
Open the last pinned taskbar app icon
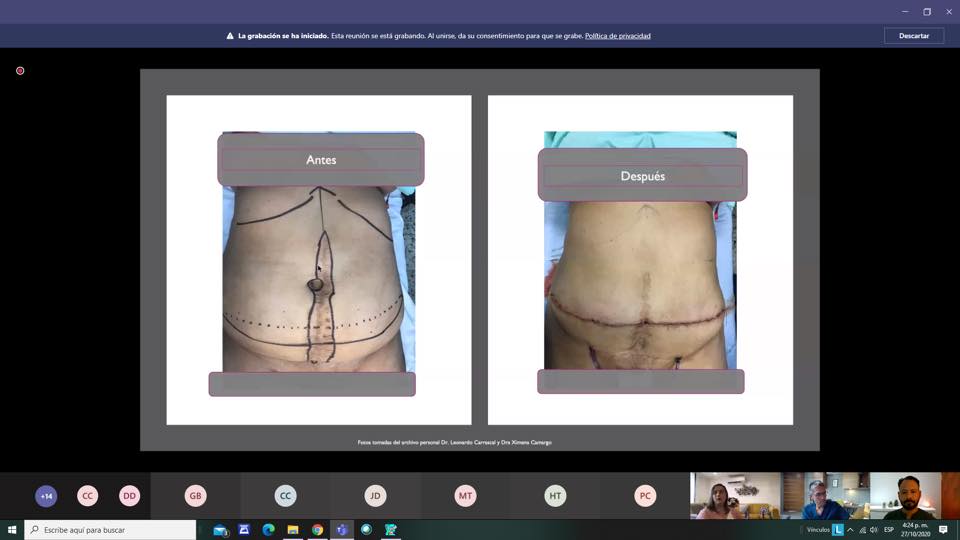pos(391,530)
